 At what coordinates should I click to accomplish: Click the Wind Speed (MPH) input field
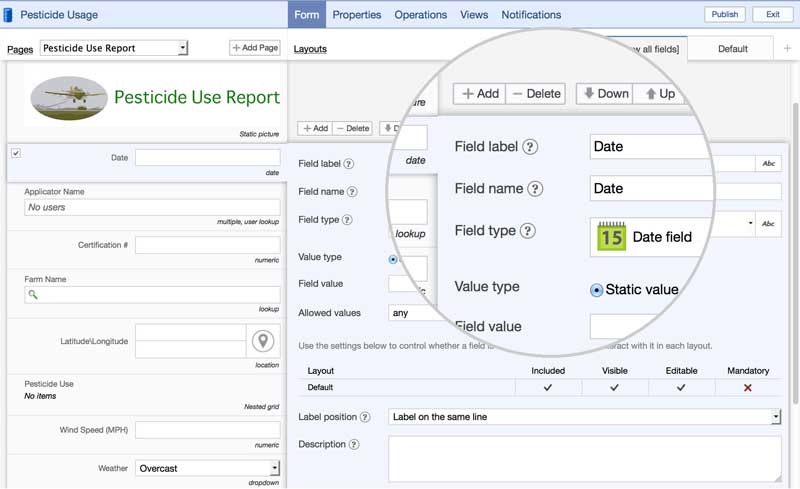(x=208, y=430)
